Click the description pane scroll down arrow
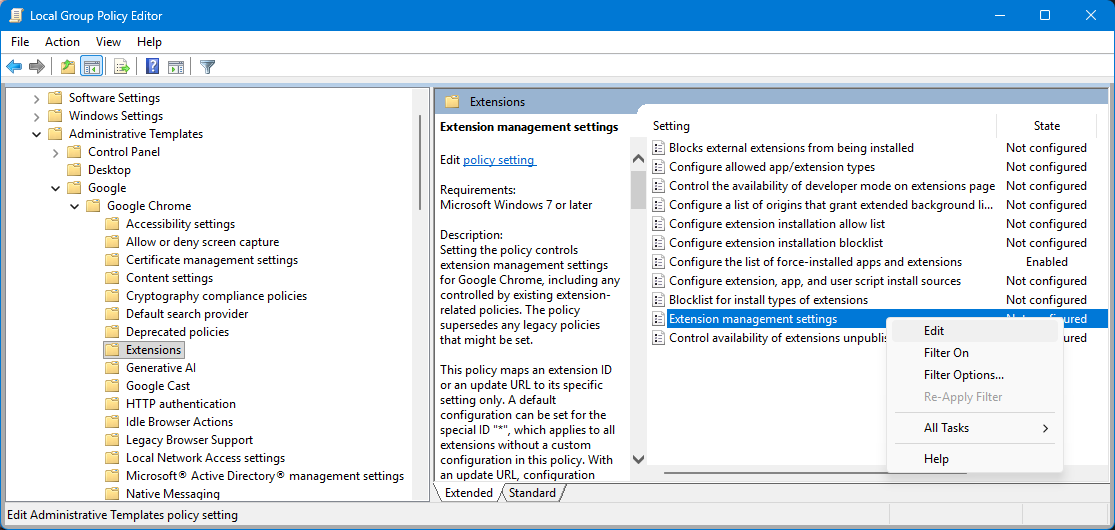This screenshot has height=530, width=1115. [638, 460]
